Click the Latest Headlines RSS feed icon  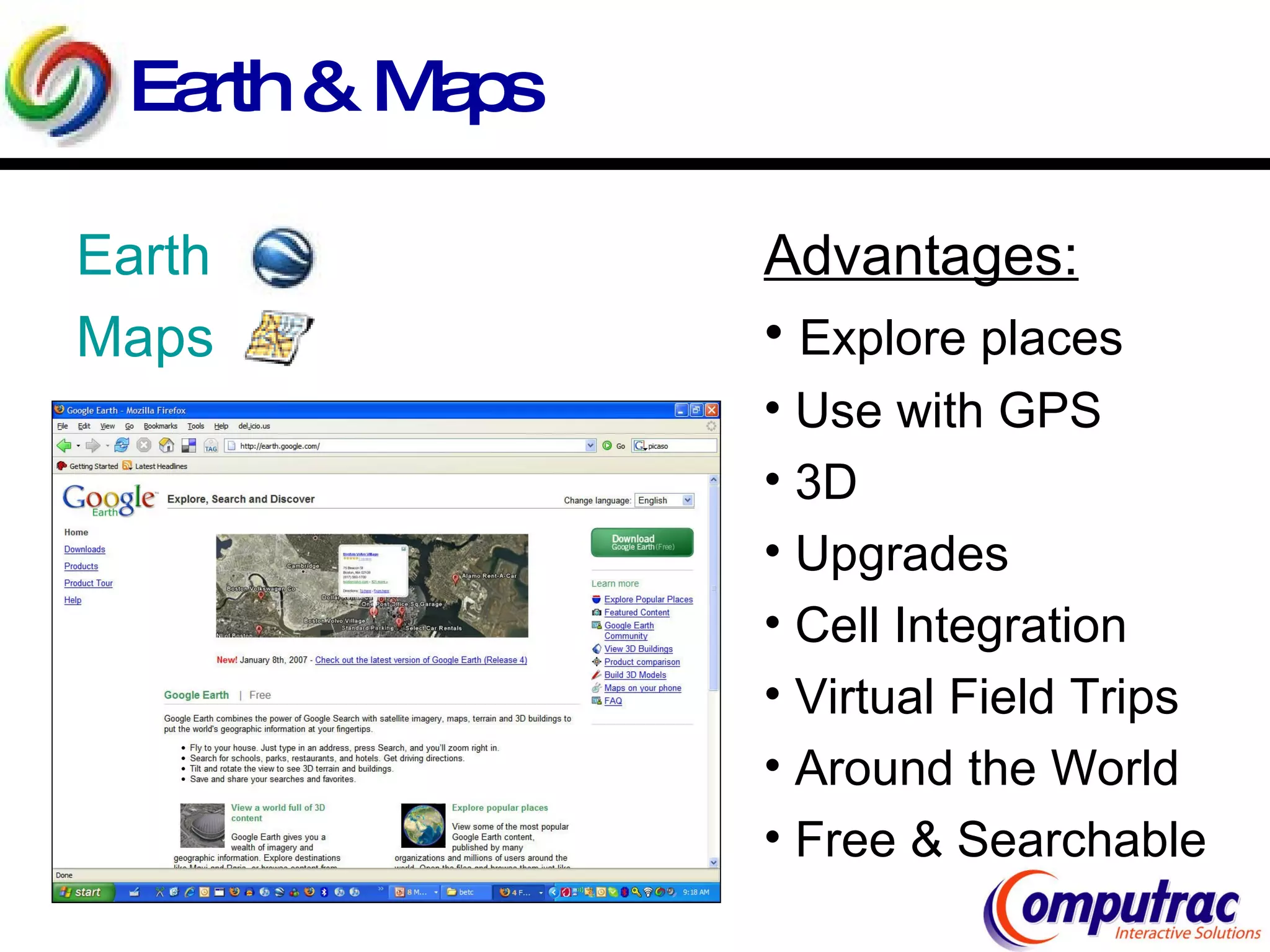(127, 465)
